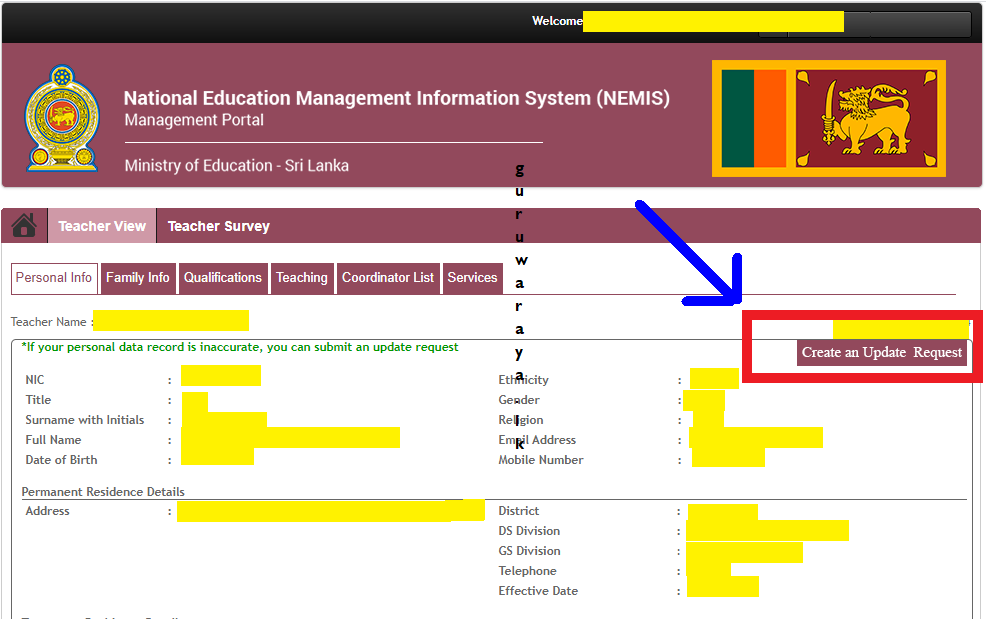Click the Effective Date value
986x619 pixels.
722,590
